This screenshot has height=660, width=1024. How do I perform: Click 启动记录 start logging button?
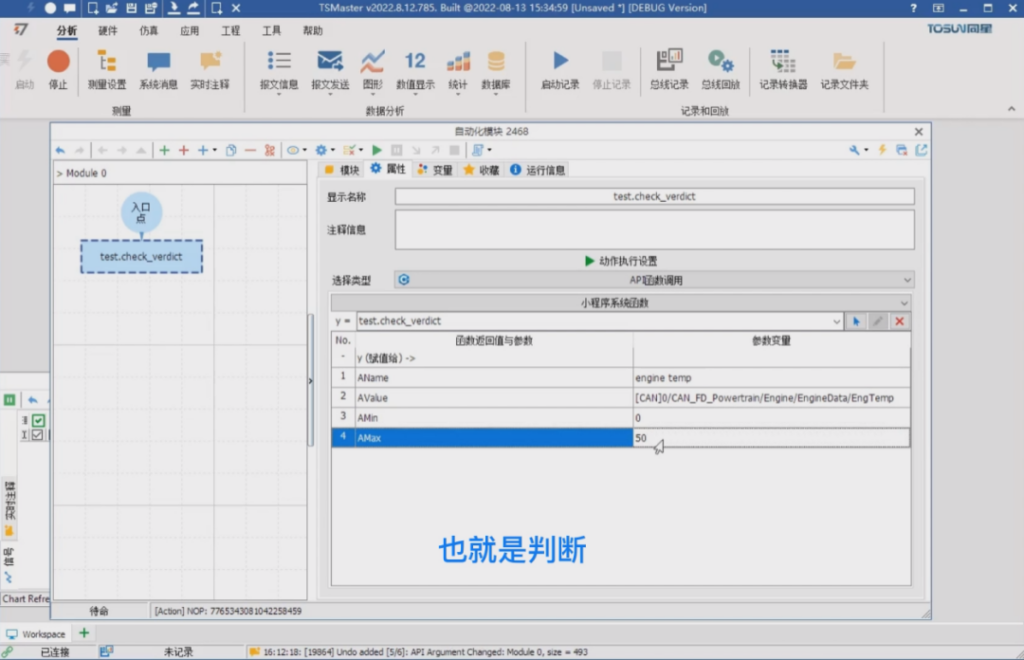(560, 70)
